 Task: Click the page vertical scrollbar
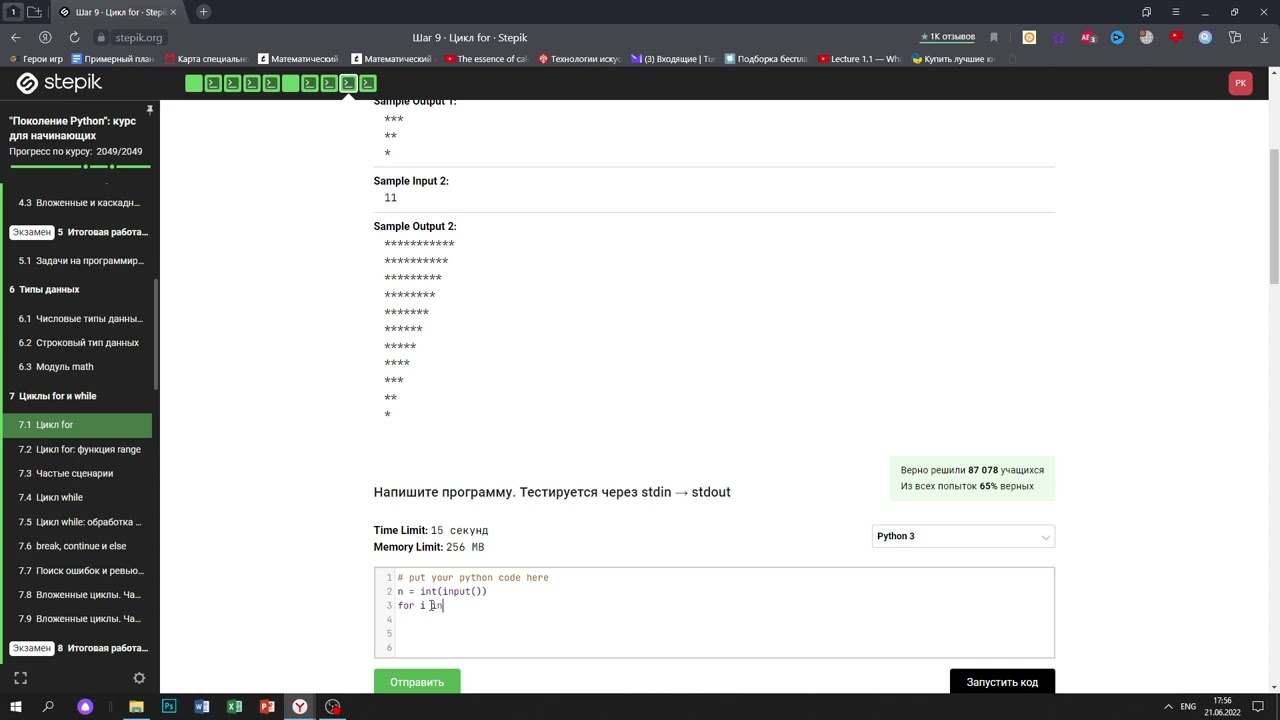click(1274, 215)
